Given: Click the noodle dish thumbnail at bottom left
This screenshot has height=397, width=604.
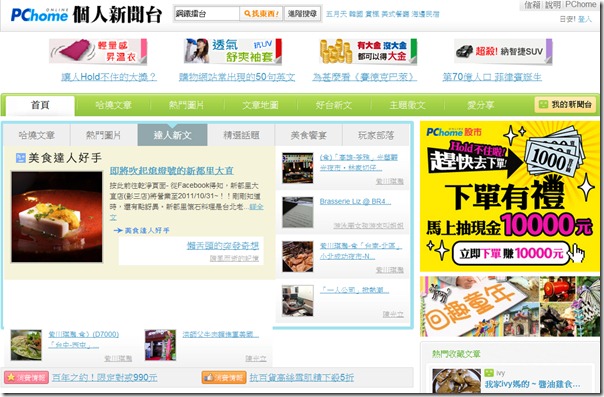Looking at the screenshot, I should click(26, 345).
